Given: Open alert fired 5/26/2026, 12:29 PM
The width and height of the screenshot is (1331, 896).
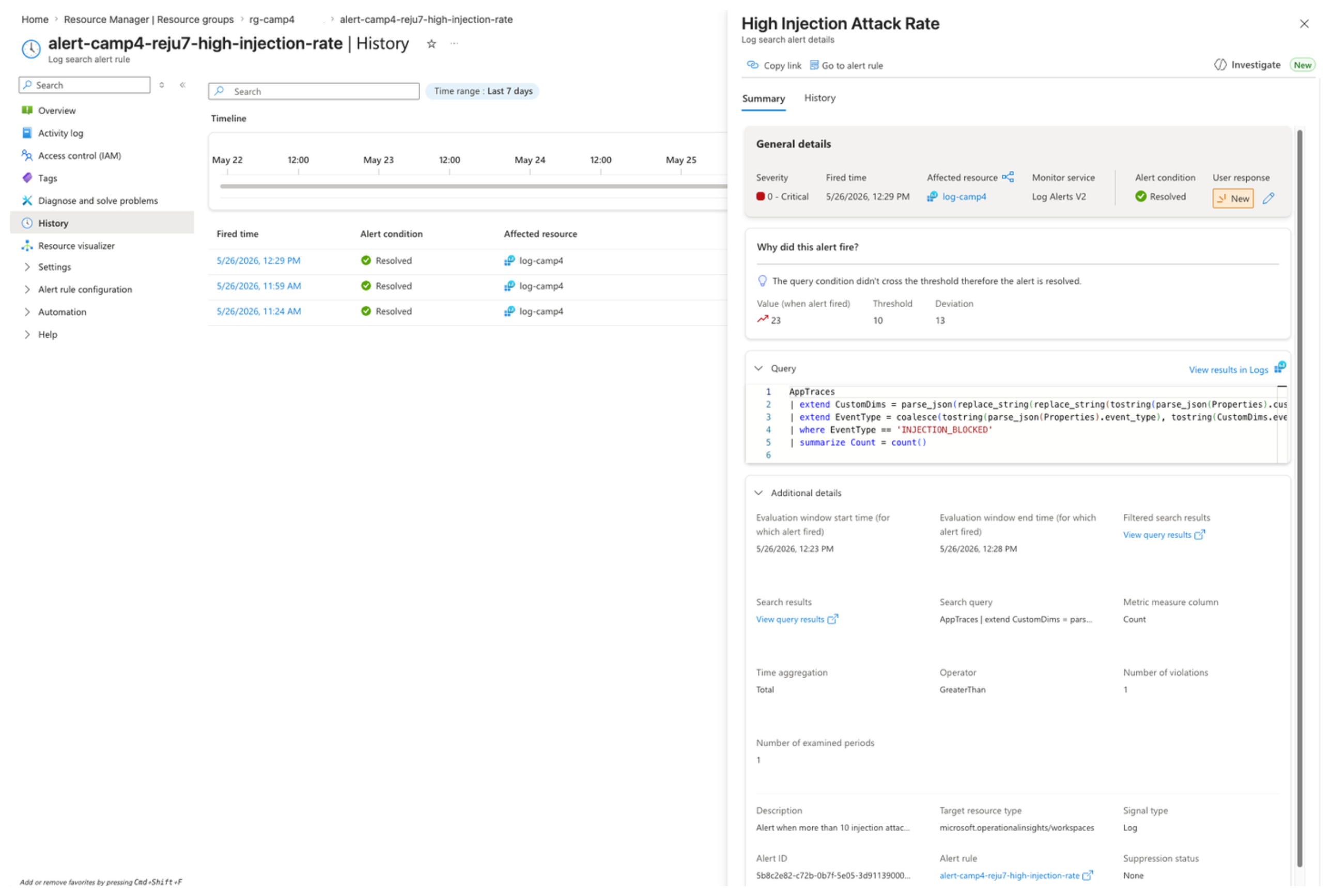Looking at the screenshot, I should [258, 261].
